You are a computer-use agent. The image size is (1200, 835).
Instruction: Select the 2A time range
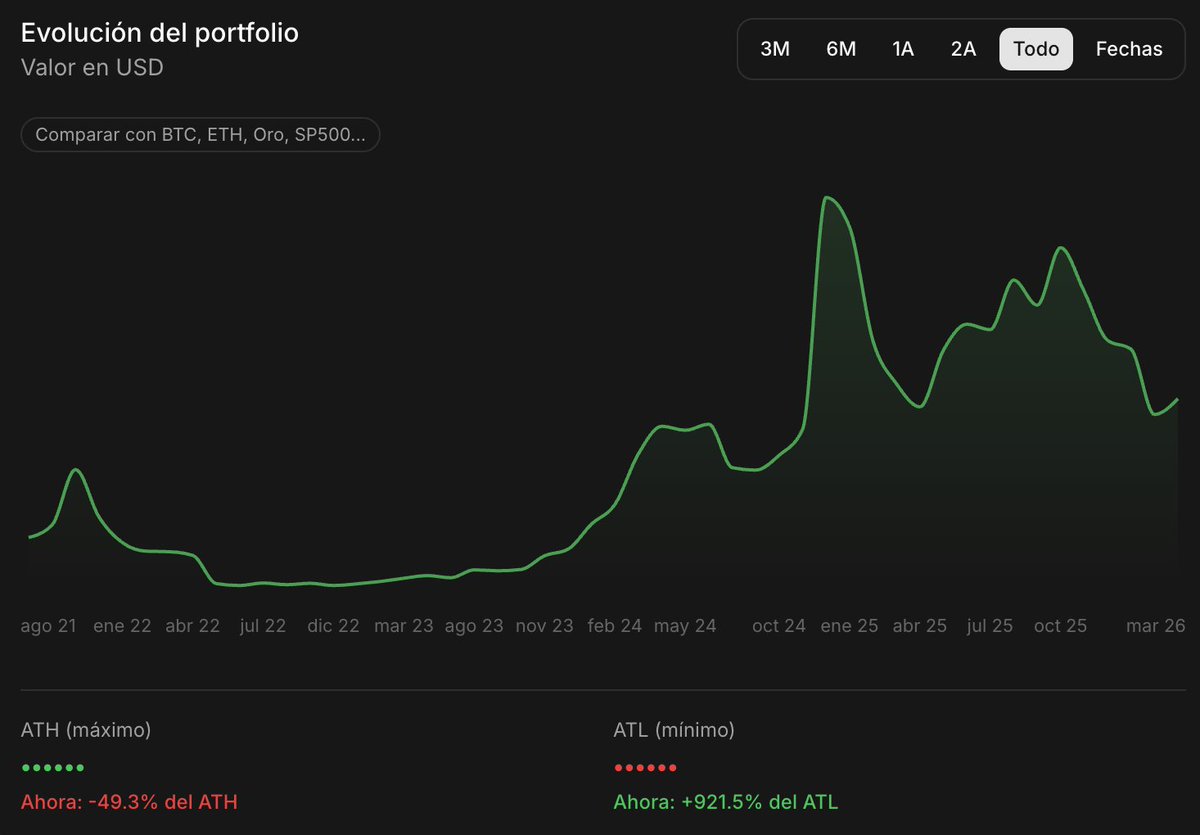[x=962, y=48]
